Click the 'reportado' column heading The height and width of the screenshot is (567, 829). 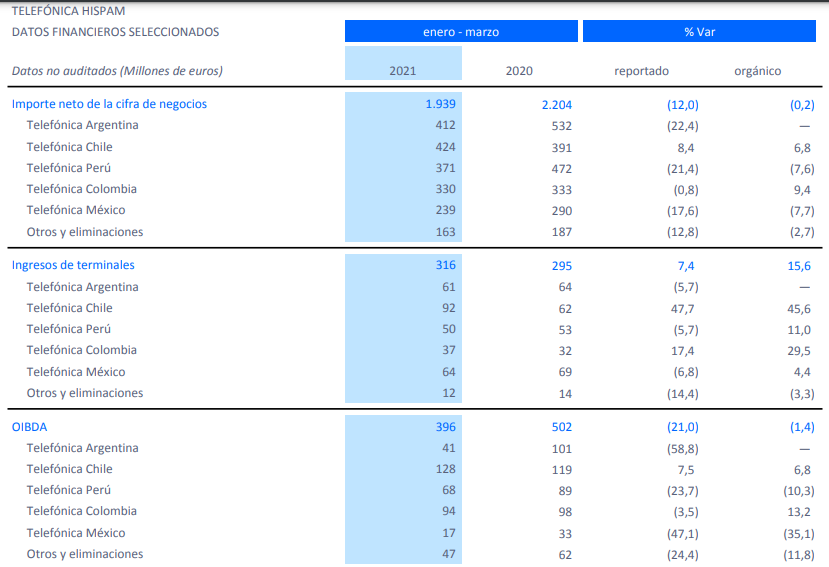[641, 71]
